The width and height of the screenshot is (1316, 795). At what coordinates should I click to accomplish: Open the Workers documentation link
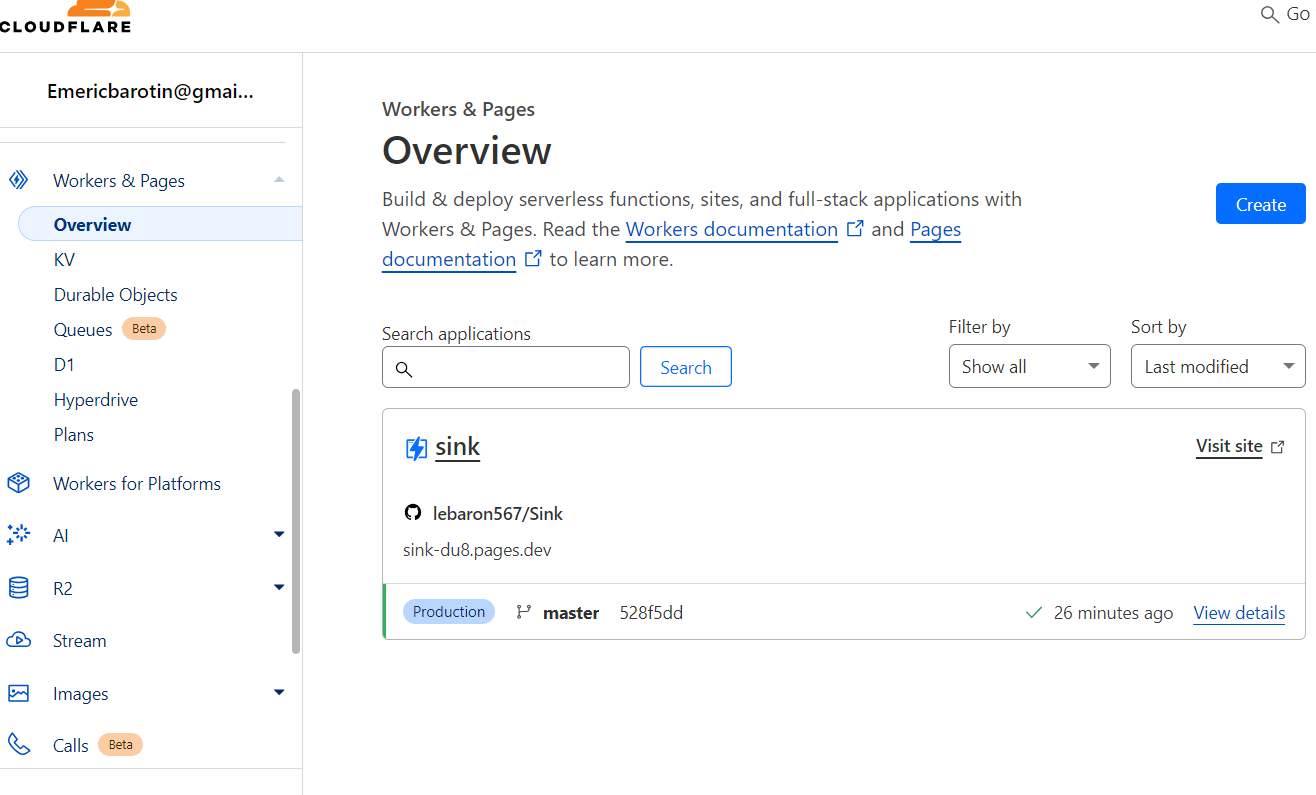[732, 229]
